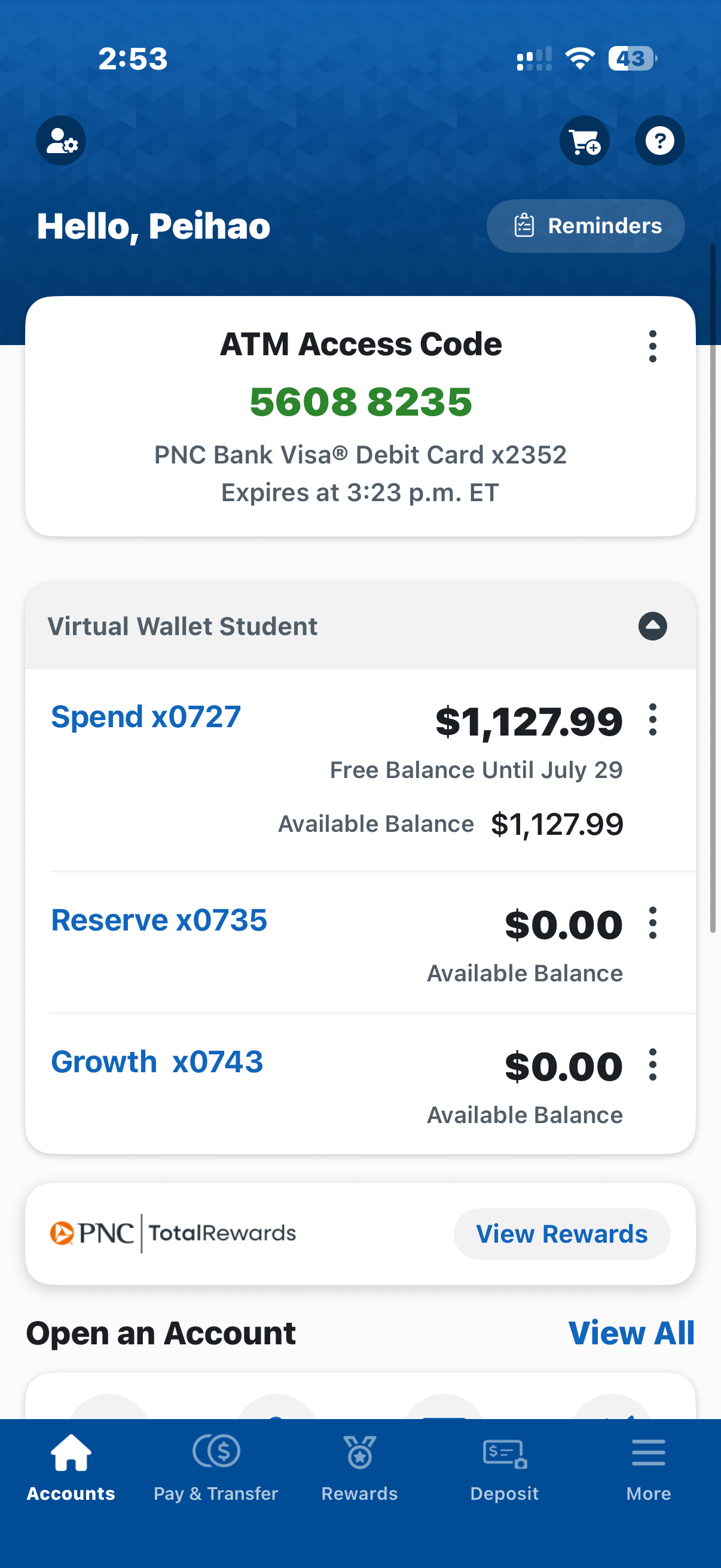Click the vertical scrollbar on right edge
This screenshot has height=1568, width=721.
pyautogui.click(x=713, y=588)
